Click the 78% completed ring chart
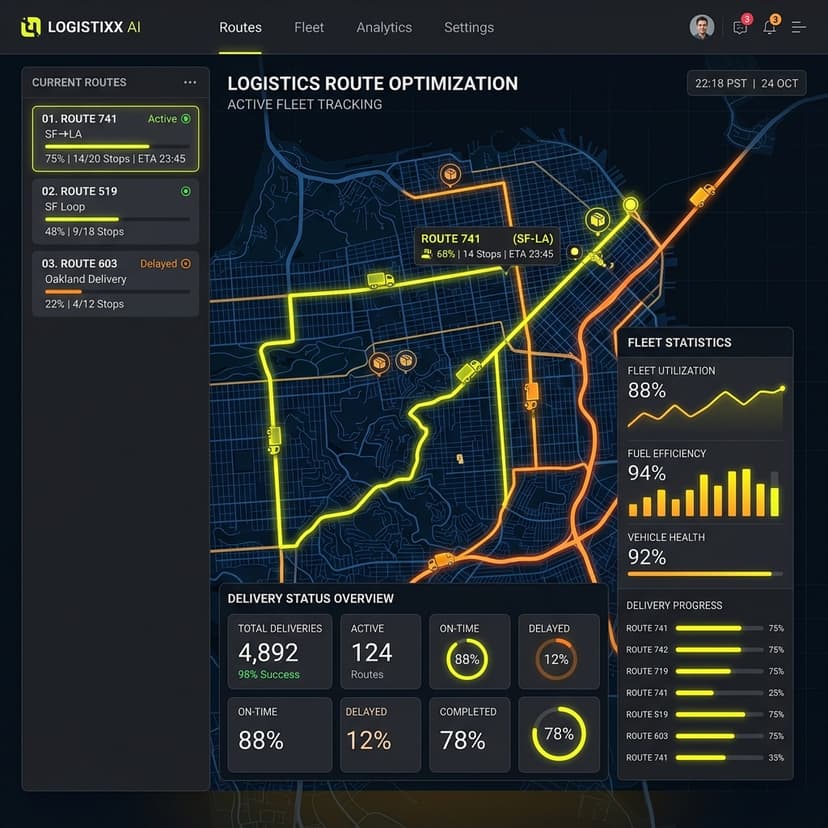Viewport: 828px width, 828px height. 559,734
